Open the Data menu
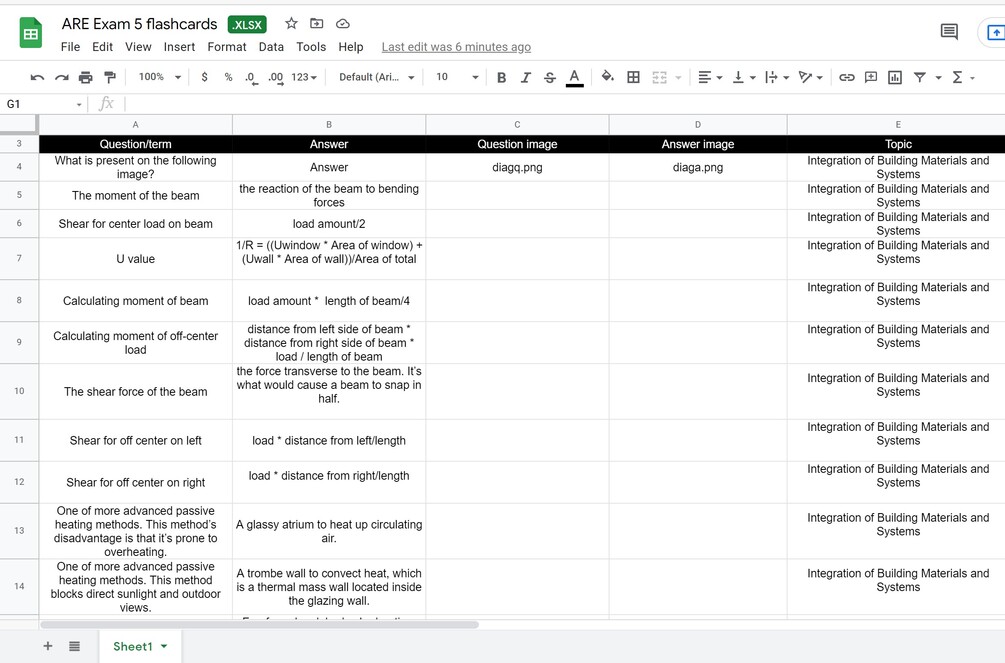 (271, 47)
